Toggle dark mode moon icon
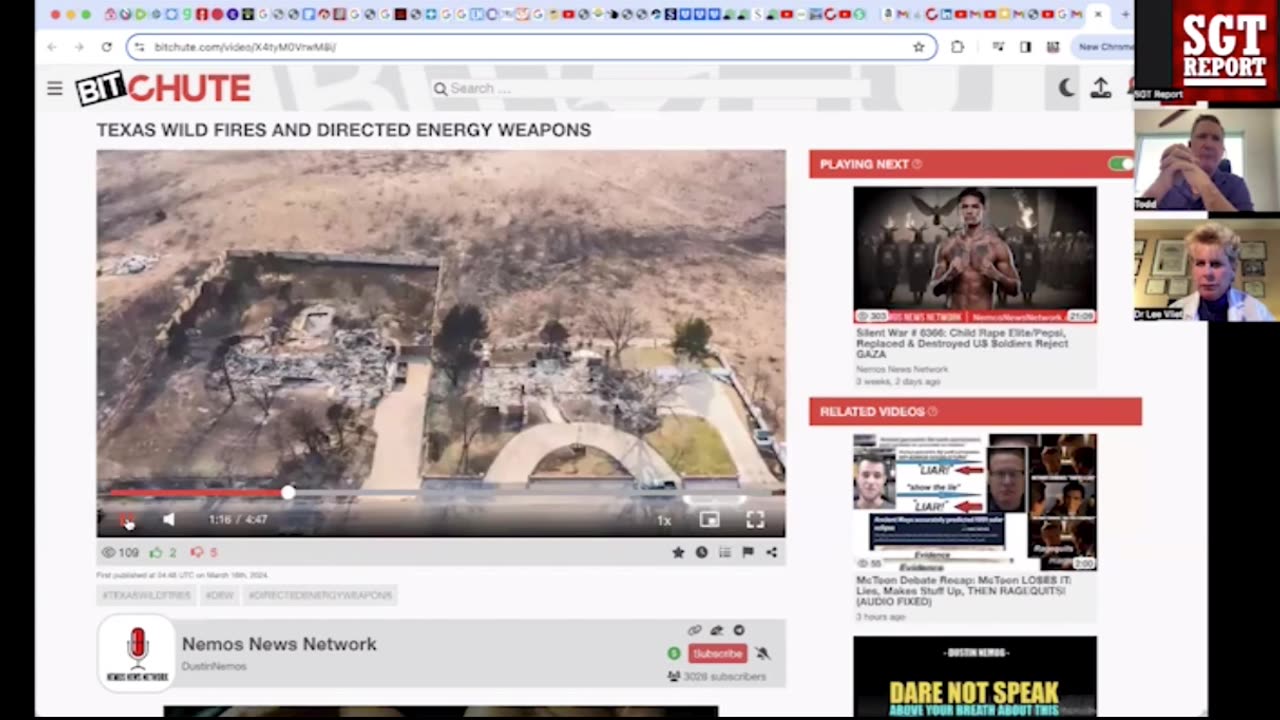The image size is (1280, 720). (x=1067, y=88)
